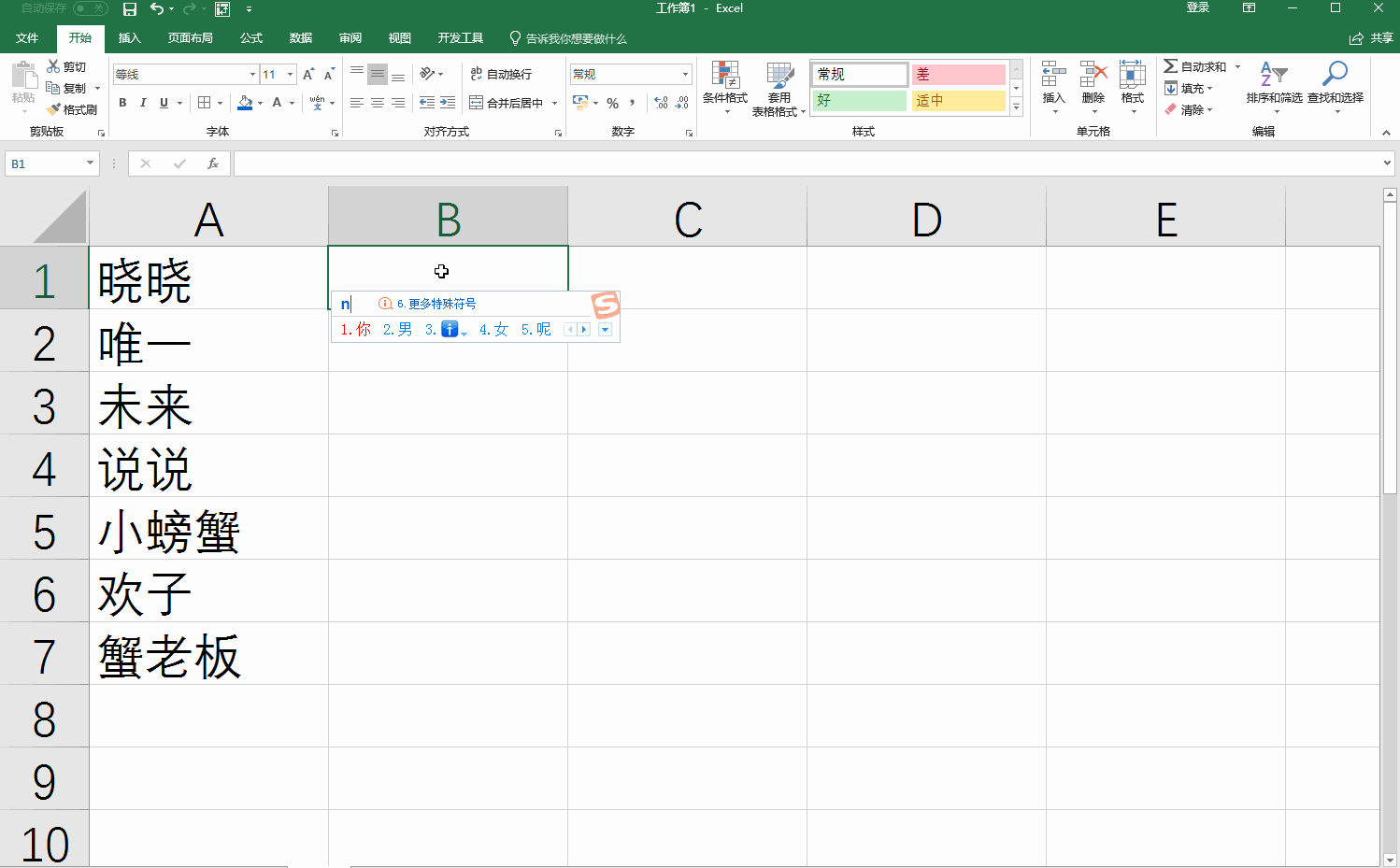Open the 文件 menu tab
The width and height of the screenshot is (1400, 868).
pos(27,38)
